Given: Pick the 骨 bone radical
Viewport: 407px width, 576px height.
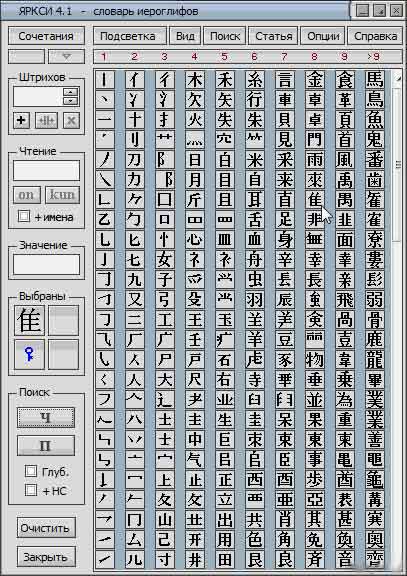Looking at the screenshot, I should (375, 320).
